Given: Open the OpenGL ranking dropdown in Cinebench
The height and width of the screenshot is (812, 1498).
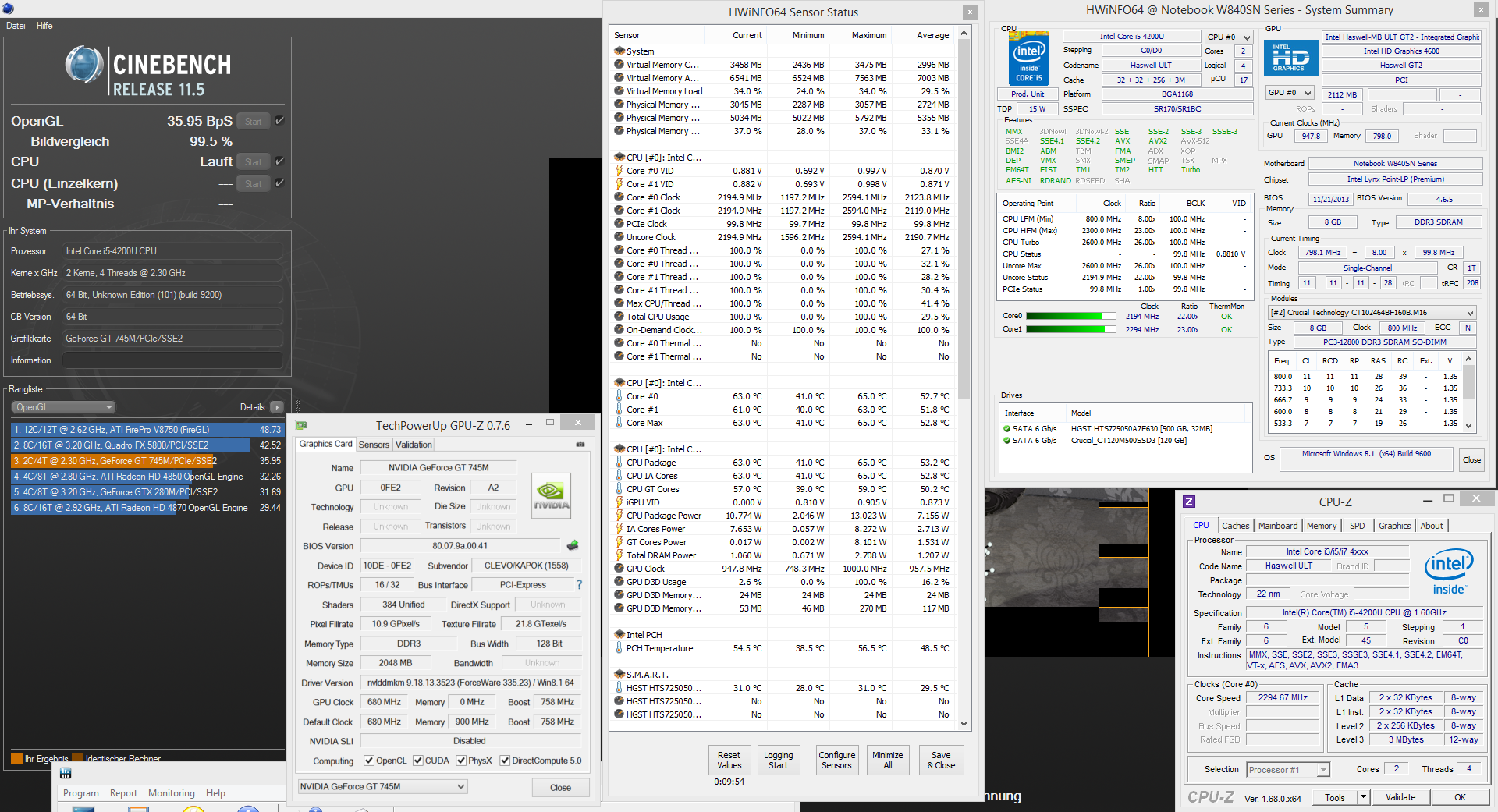Looking at the screenshot, I should tap(64, 407).
